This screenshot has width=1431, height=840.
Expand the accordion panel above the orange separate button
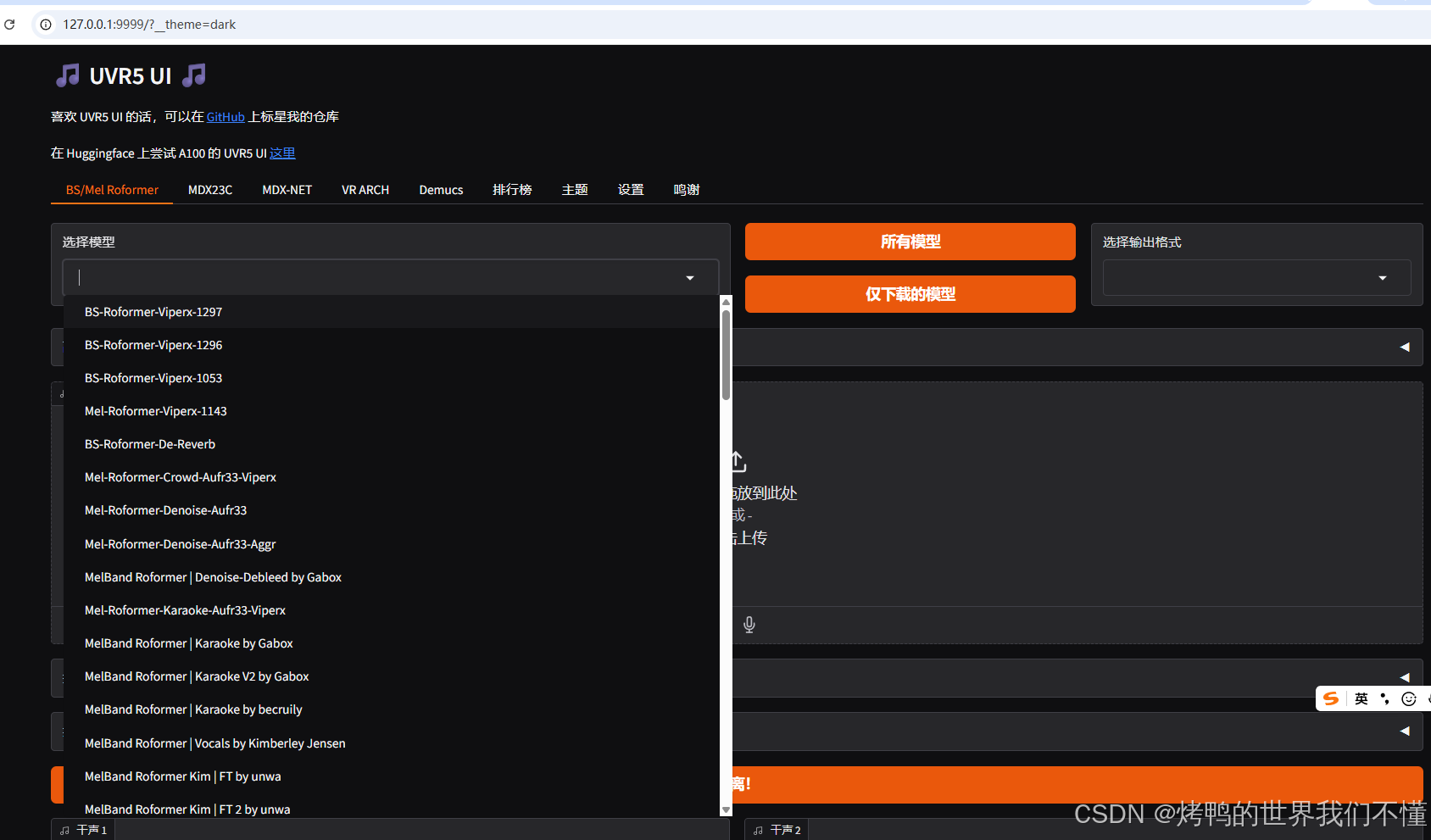[1405, 731]
